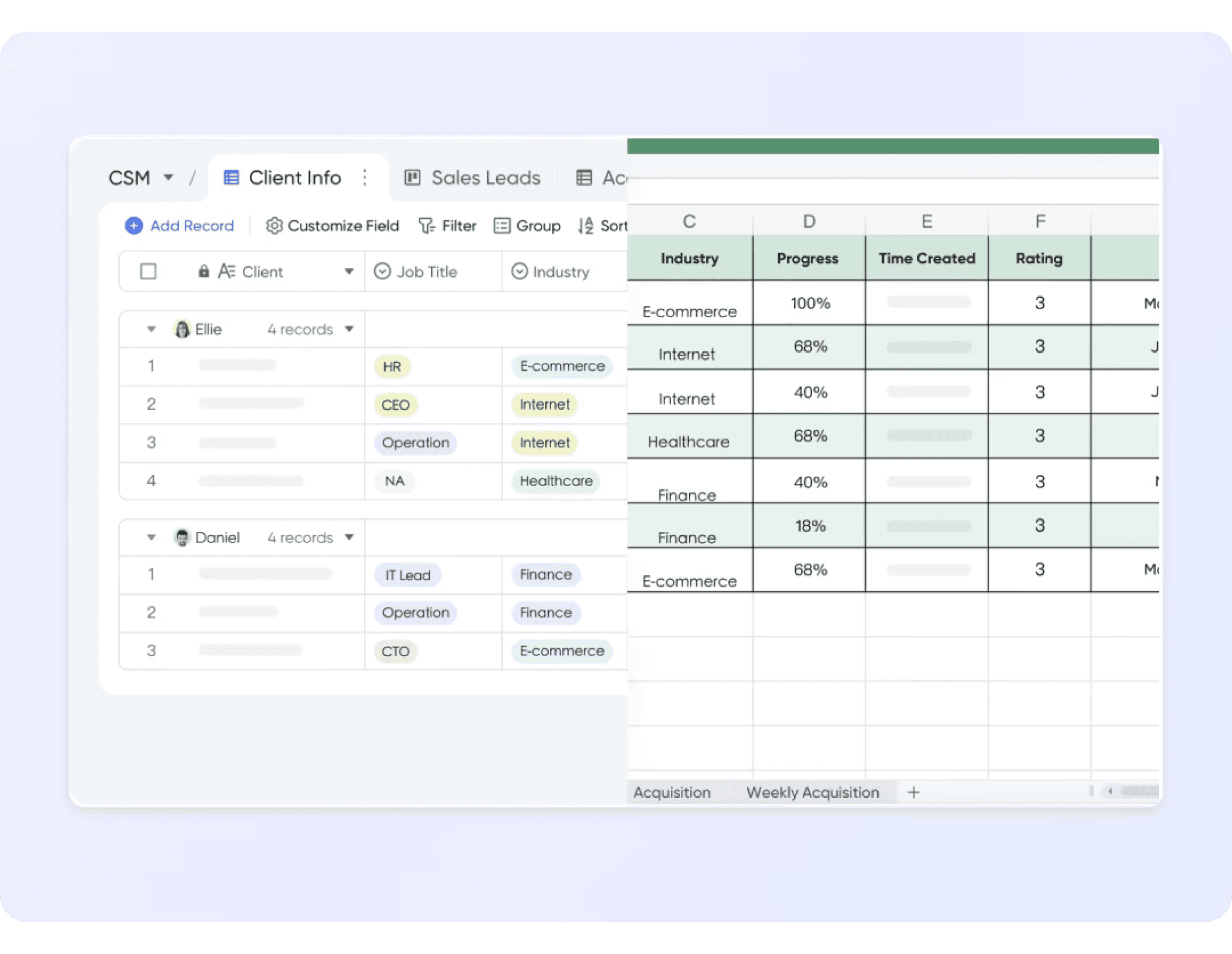Tick the select-all checkbox in the header
The image size is (1232, 954).
(148, 271)
